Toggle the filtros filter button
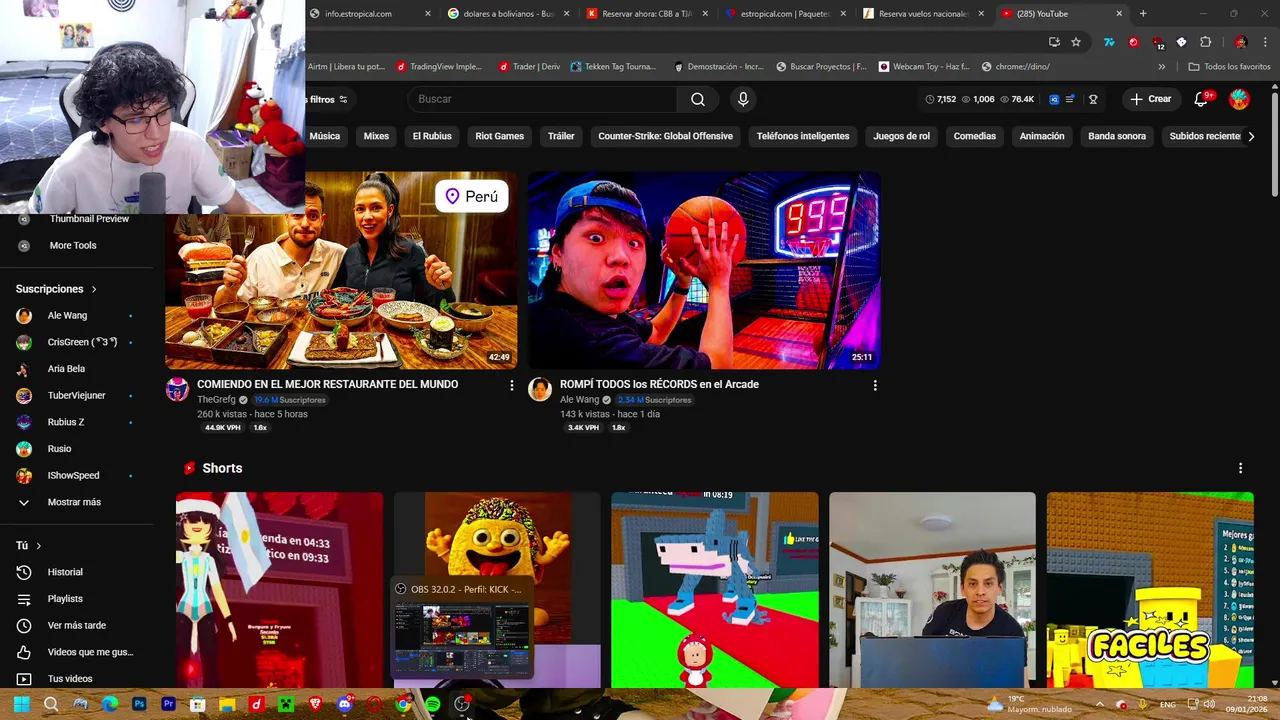 328,99
